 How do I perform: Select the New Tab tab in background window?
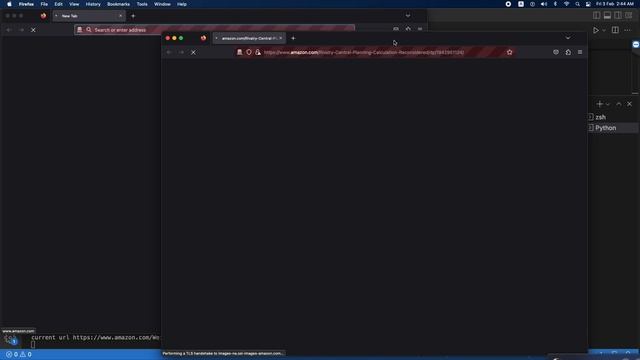[x=88, y=16]
